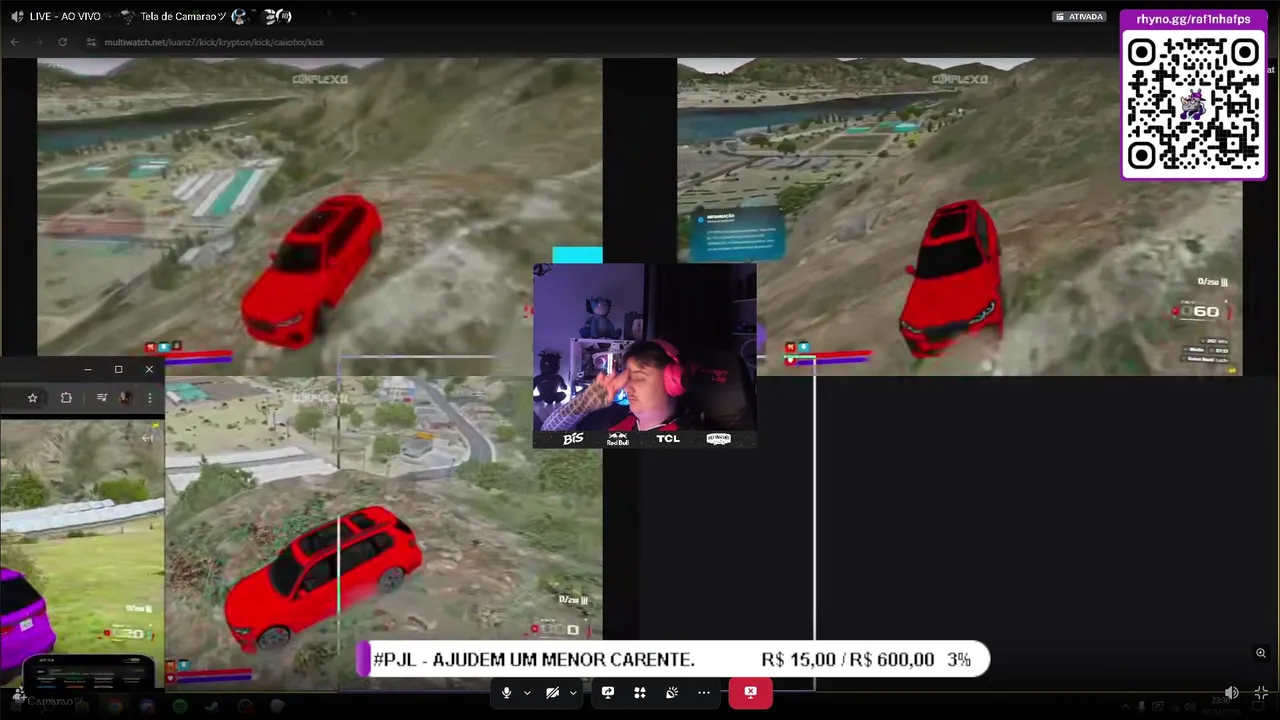1280x720 pixels.
Task: Click the speaker icon beside LIVE
Action: (x=17, y=16)
